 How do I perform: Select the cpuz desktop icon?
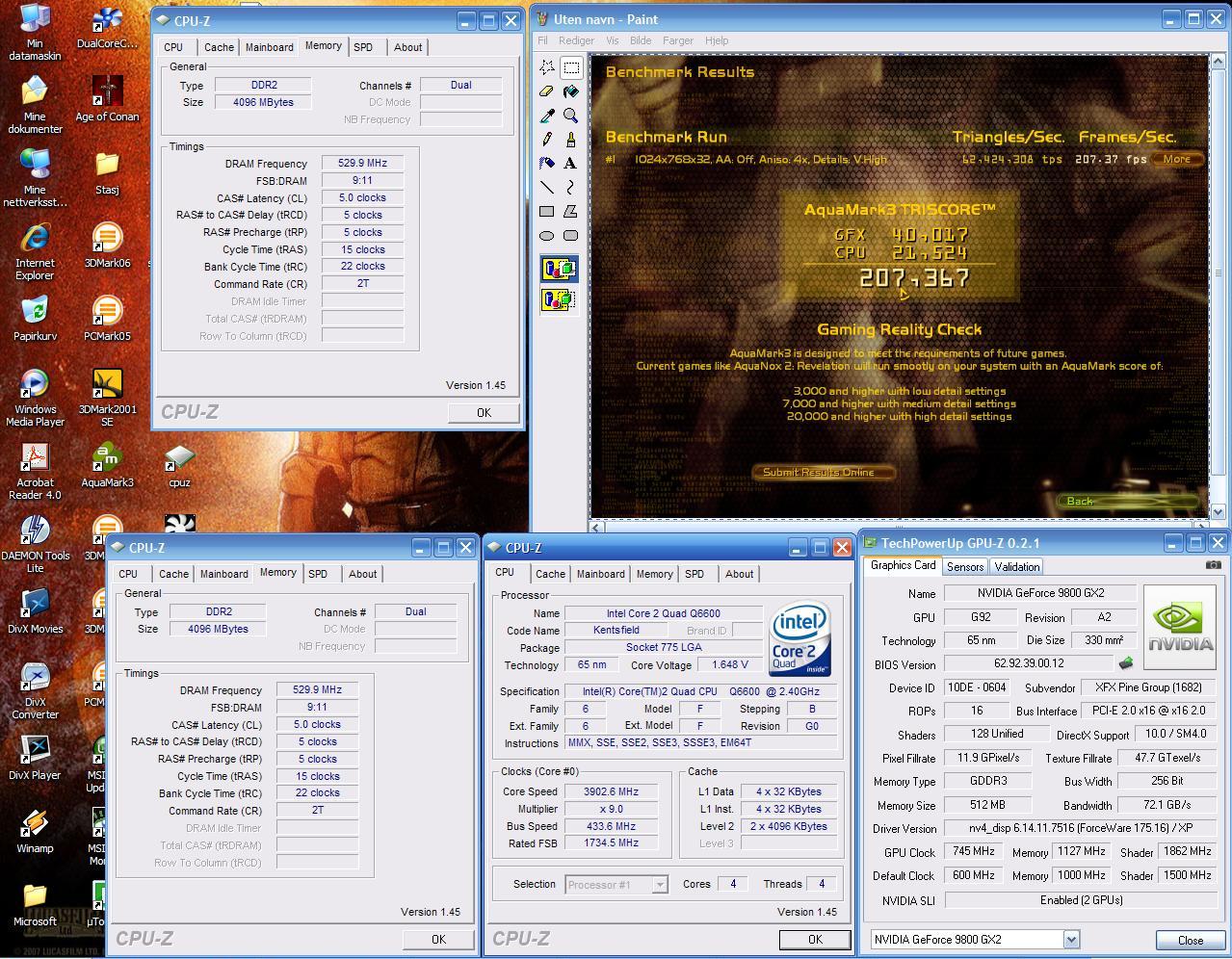pos(179,465)
